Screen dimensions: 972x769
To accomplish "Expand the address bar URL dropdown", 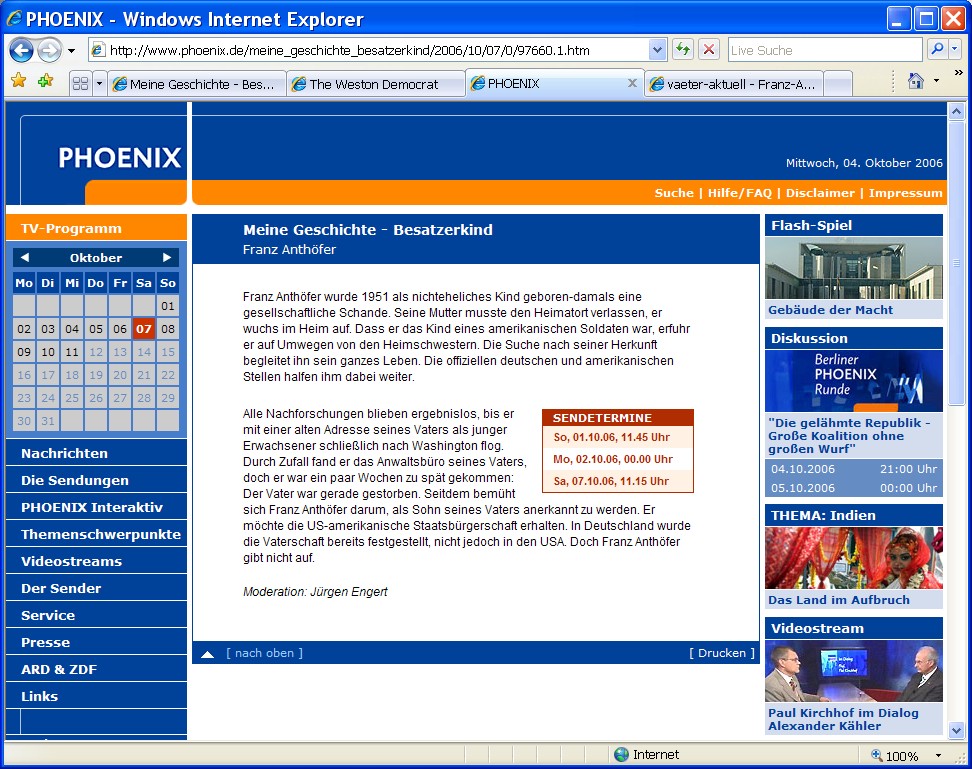I will pyautogui.click(x=657, y=50).
